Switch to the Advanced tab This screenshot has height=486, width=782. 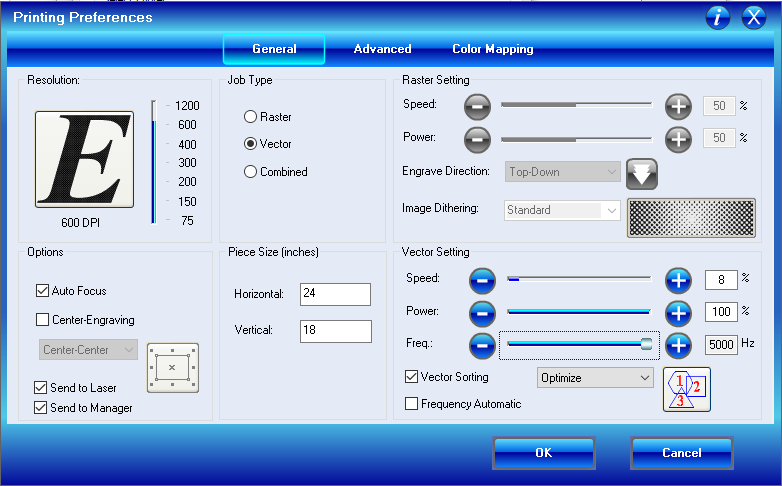point(383,49)
